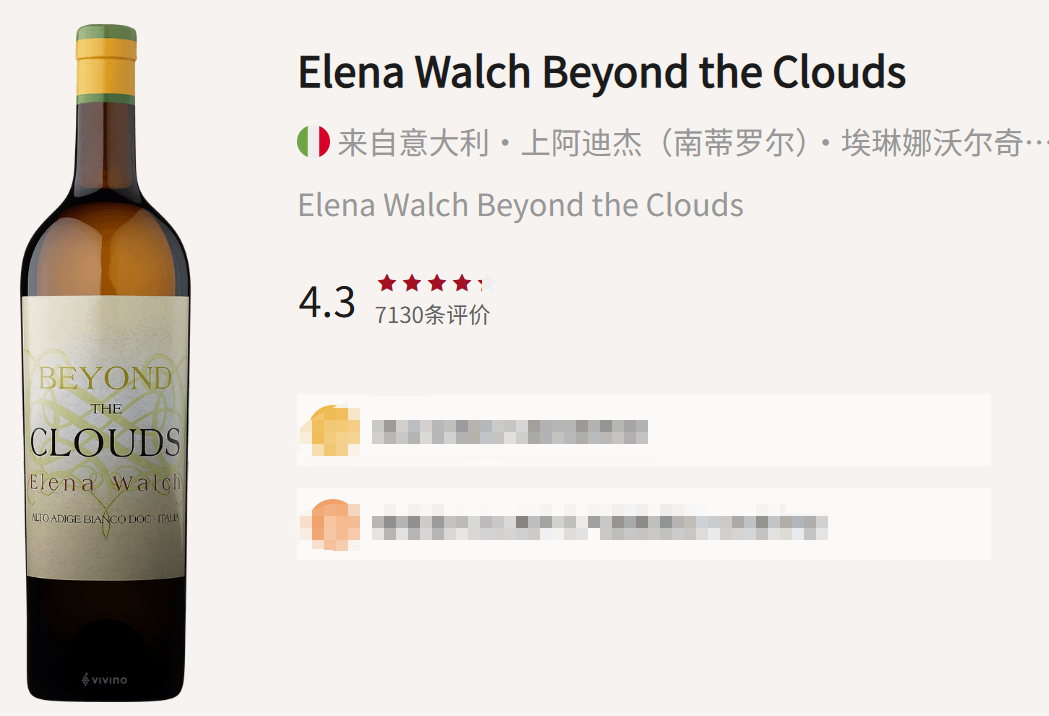Open the 7130条评价 reviews link
The image size is (1049, 716).
coord(432,315)
